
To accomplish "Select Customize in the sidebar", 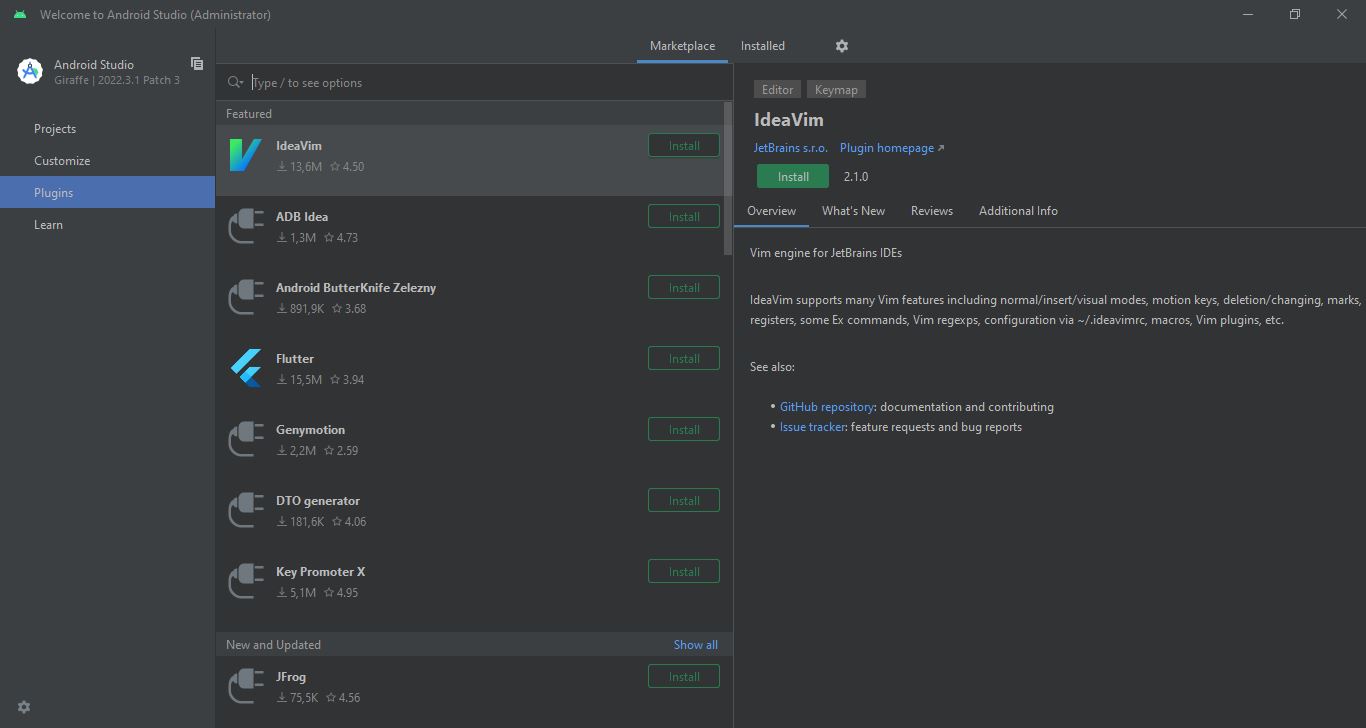I will [x=107, y=161].
